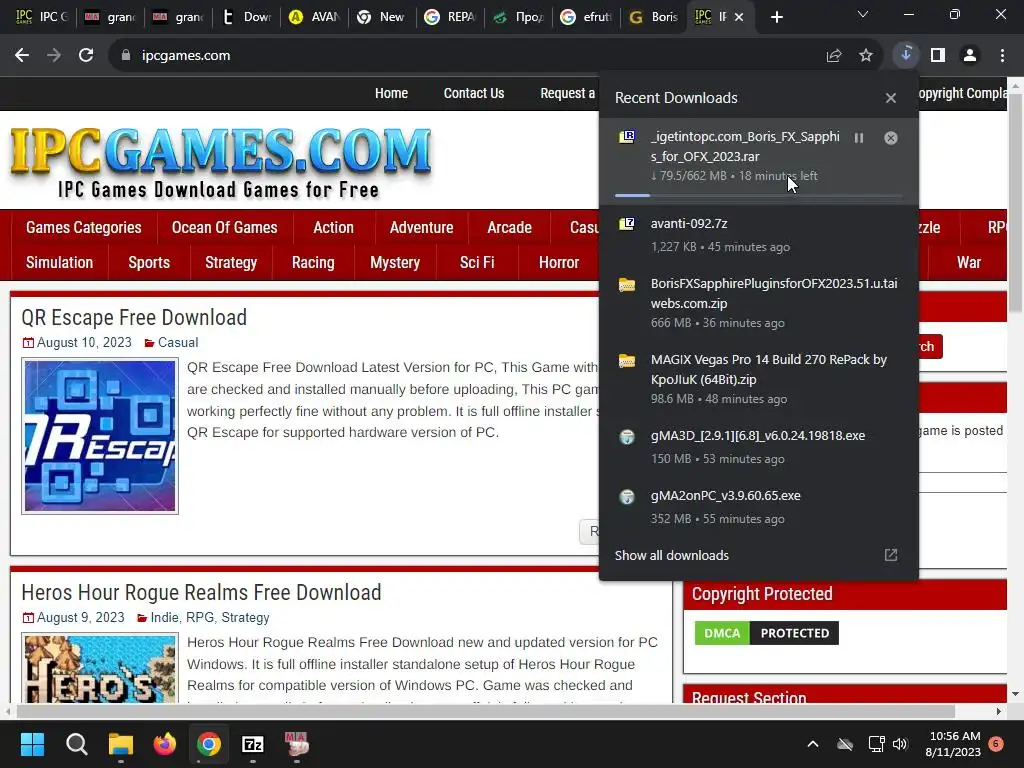The height and width of the screenshot is (768, 1024).
Task: Open the Games Categories menu
Action: 84,227
